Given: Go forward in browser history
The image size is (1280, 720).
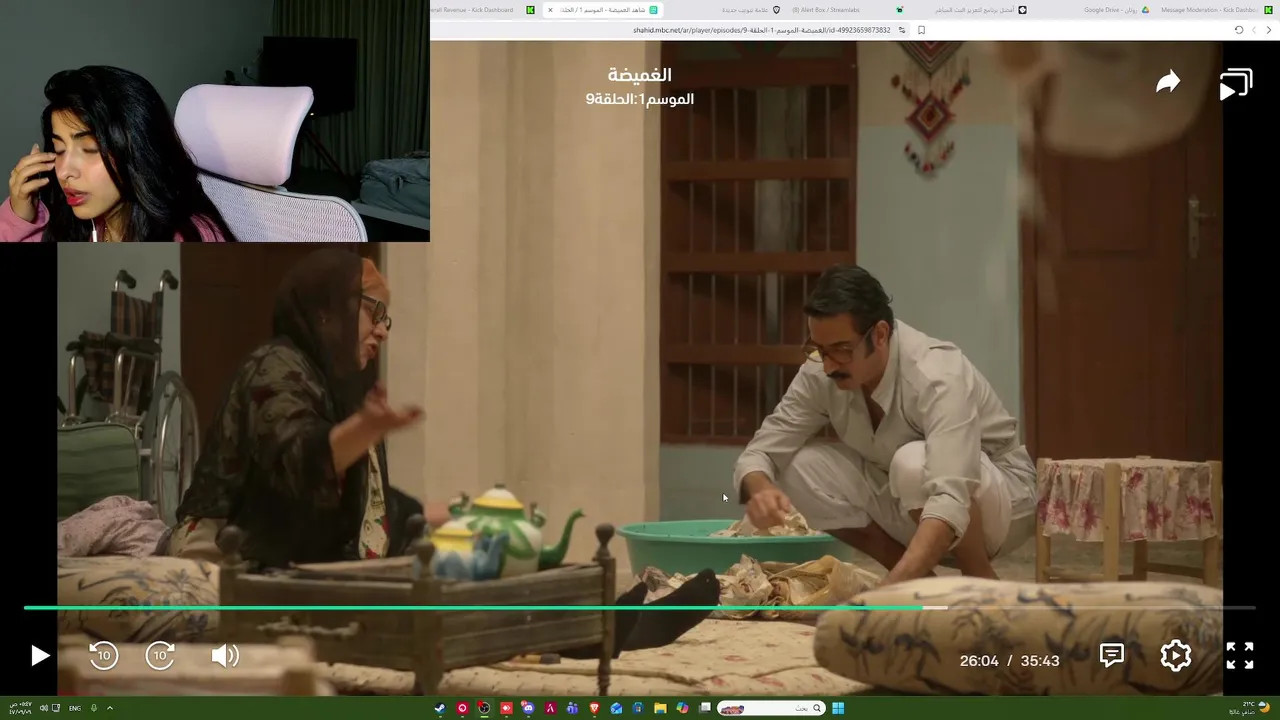Looking at the screenshot, I should (1254, 30).
